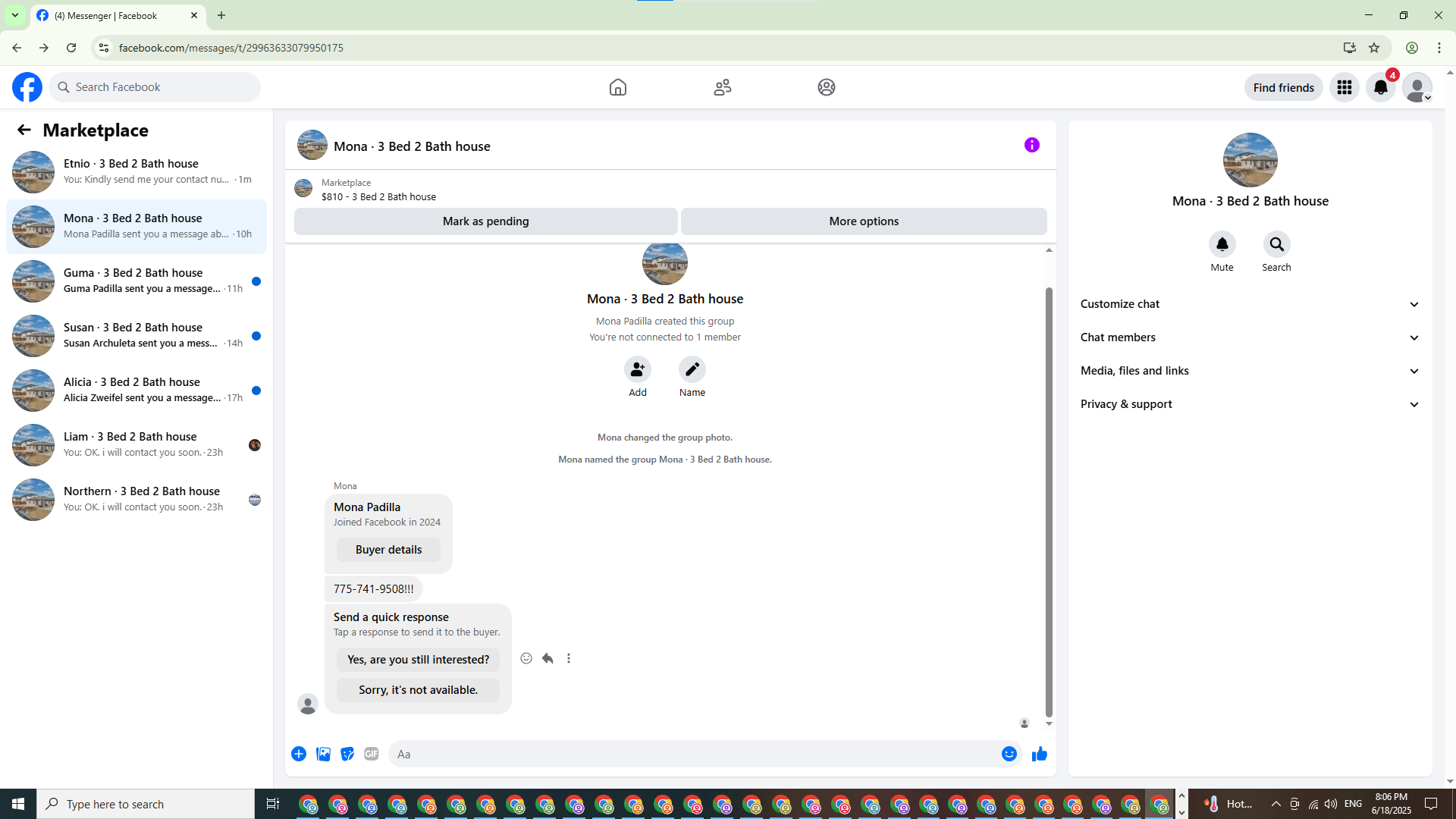The image size is (1456, 819).
Task: Click the Find friends button
Action: [x=1284, y=87]
